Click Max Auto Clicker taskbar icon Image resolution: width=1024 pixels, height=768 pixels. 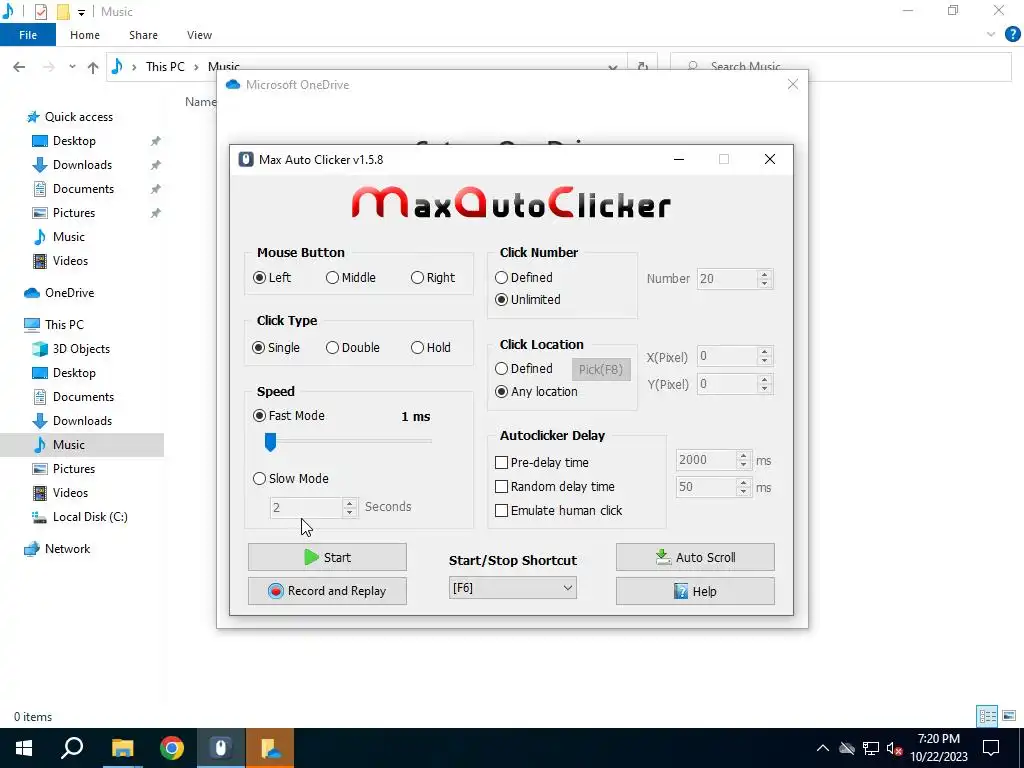221,748
